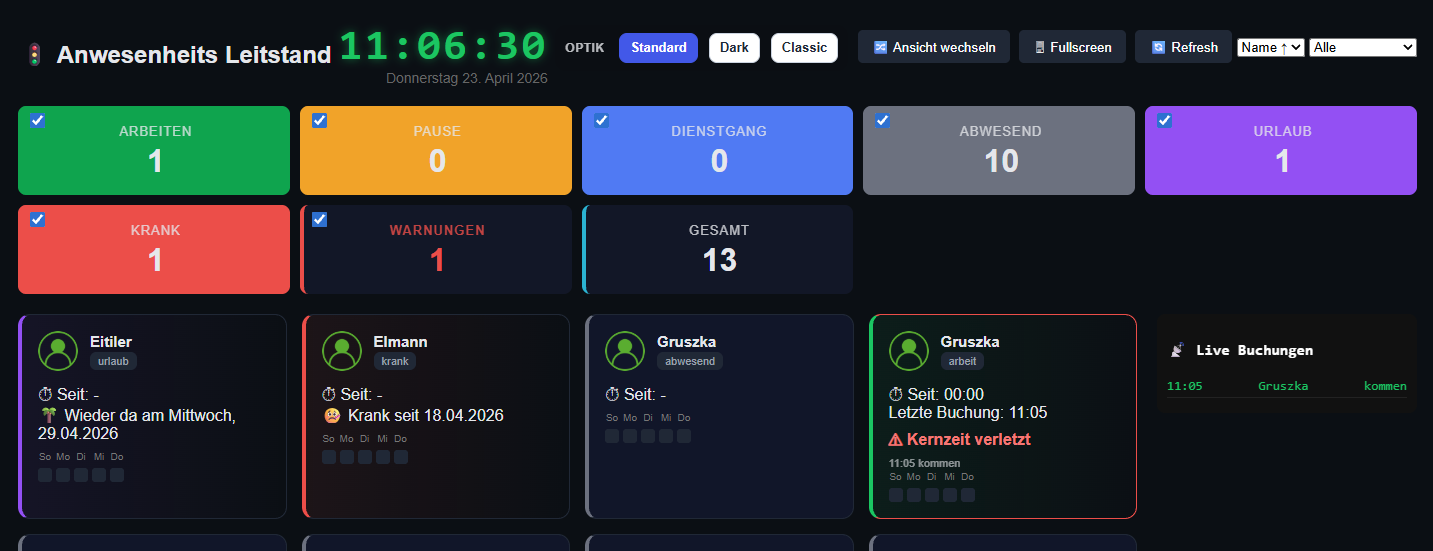Viewport: 1433px width, 551px height.
Task: Click Eitiler's avatar icon
Action: (58, 350)
